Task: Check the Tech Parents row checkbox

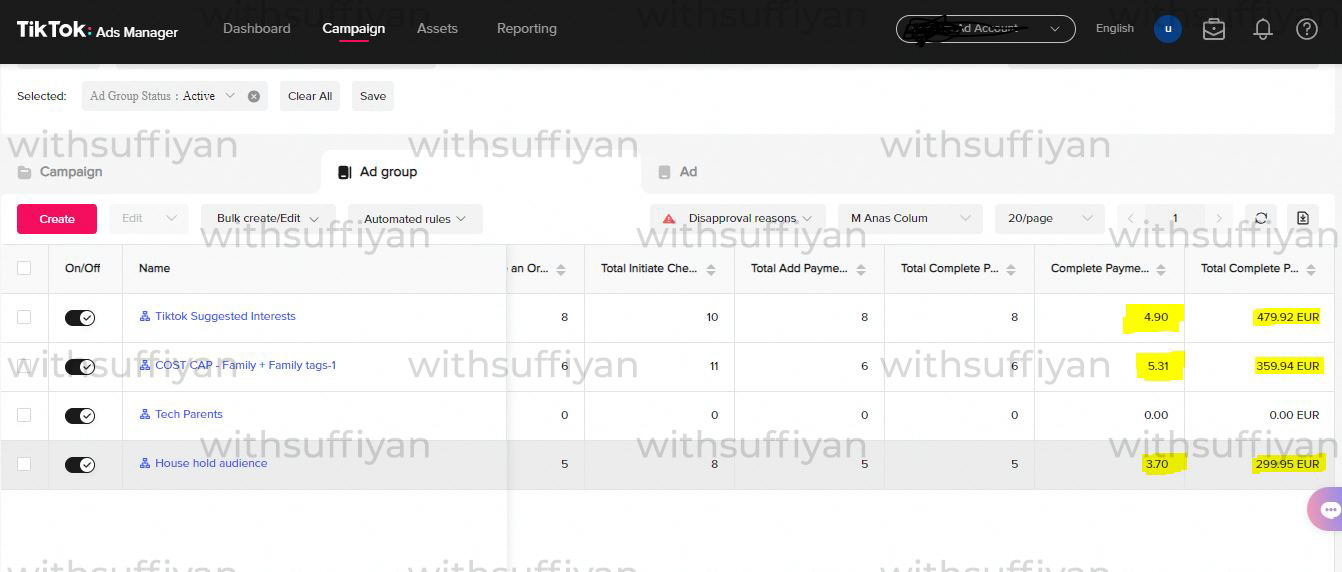Action: (24, 415)
